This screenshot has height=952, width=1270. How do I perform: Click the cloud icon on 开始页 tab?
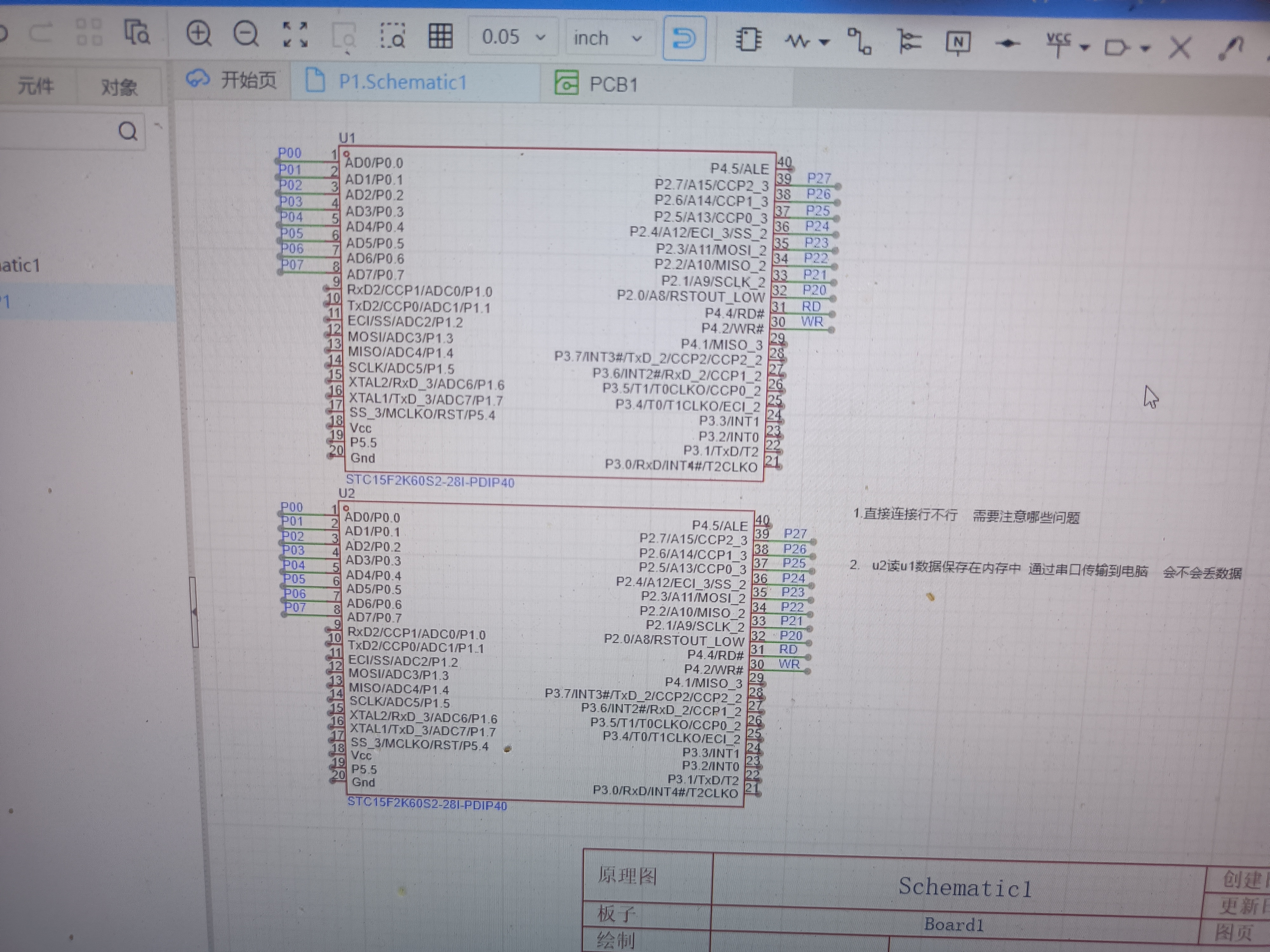pos(197,78)
